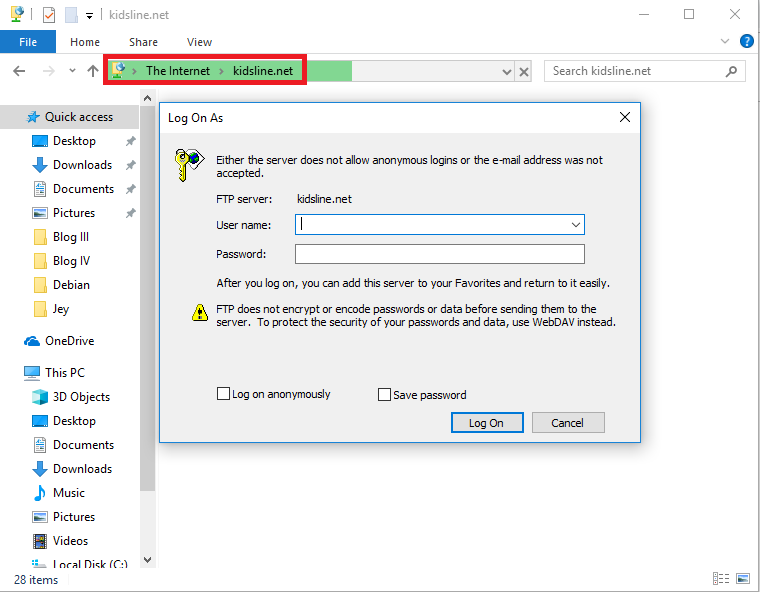The image size is (760, 592).
Task: Click the key icon in the dialog
Action: tap(189, 165)
